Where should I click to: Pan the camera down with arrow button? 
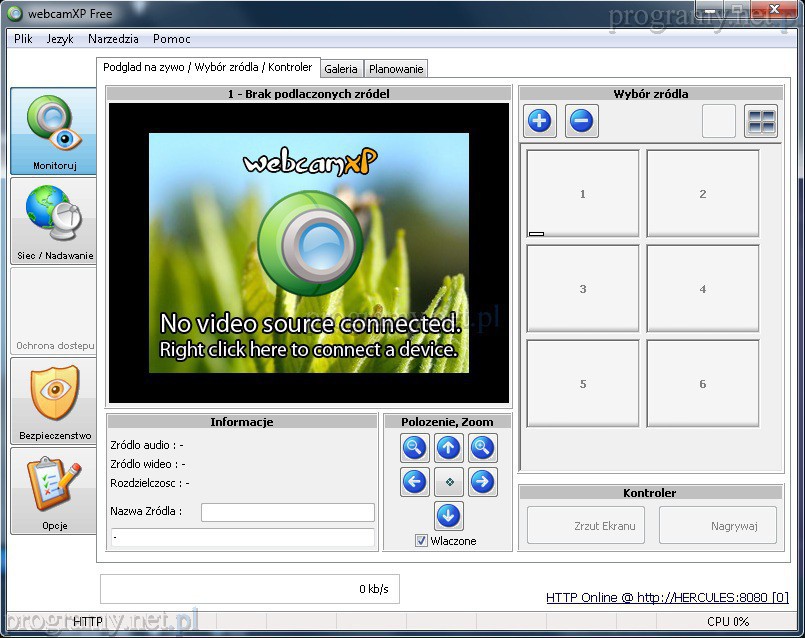pyautogui.click(x=448, y=516)
